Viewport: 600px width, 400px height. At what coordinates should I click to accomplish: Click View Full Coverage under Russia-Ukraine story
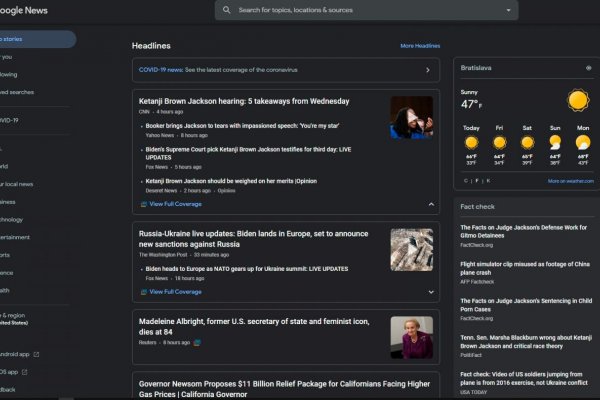(175, 292)
